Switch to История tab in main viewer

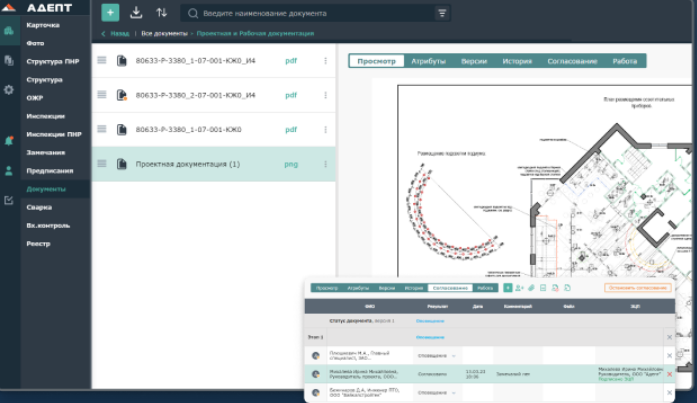point(517,61)
